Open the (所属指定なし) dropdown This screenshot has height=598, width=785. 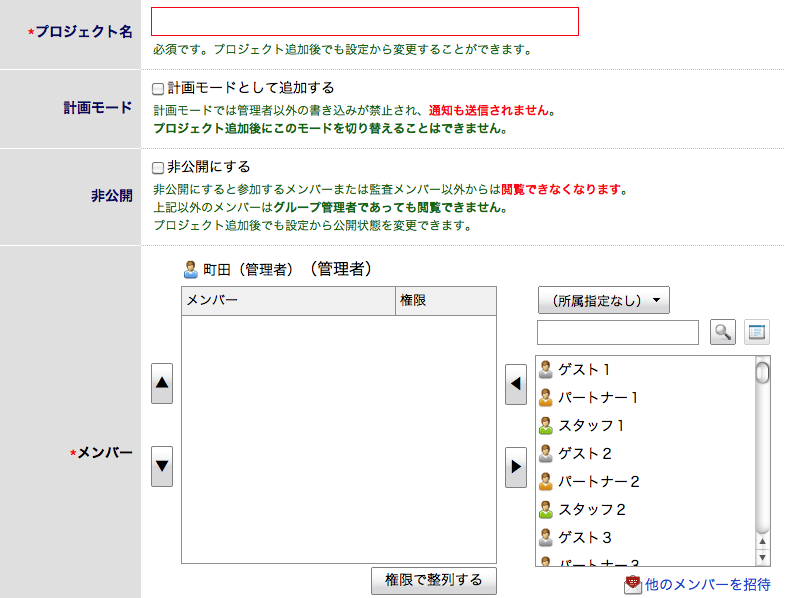pos(604,300)
